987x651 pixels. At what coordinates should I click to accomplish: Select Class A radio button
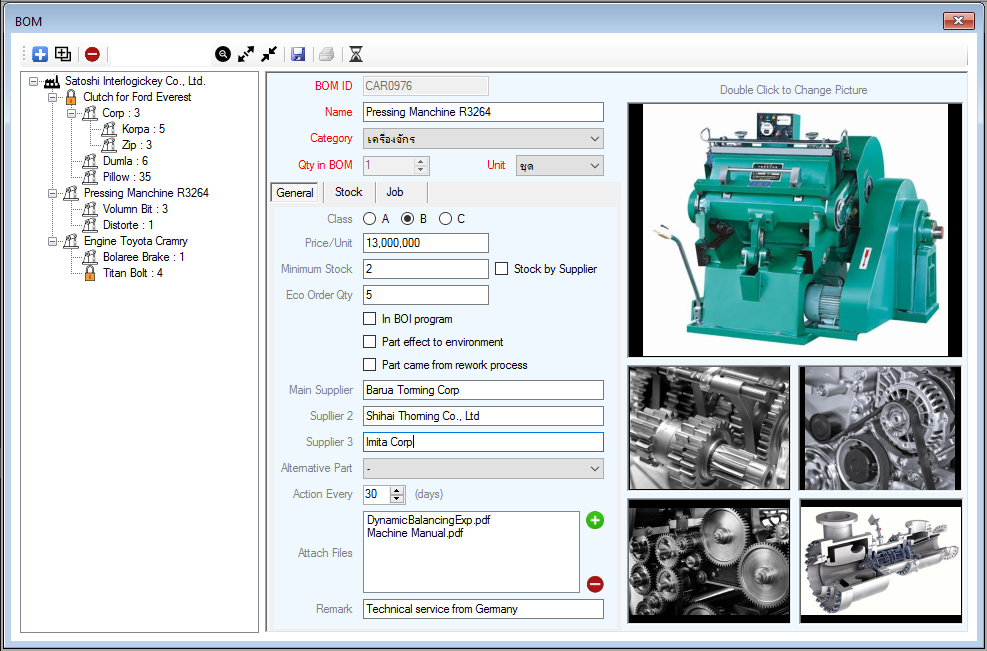click(x=370, y=218)
